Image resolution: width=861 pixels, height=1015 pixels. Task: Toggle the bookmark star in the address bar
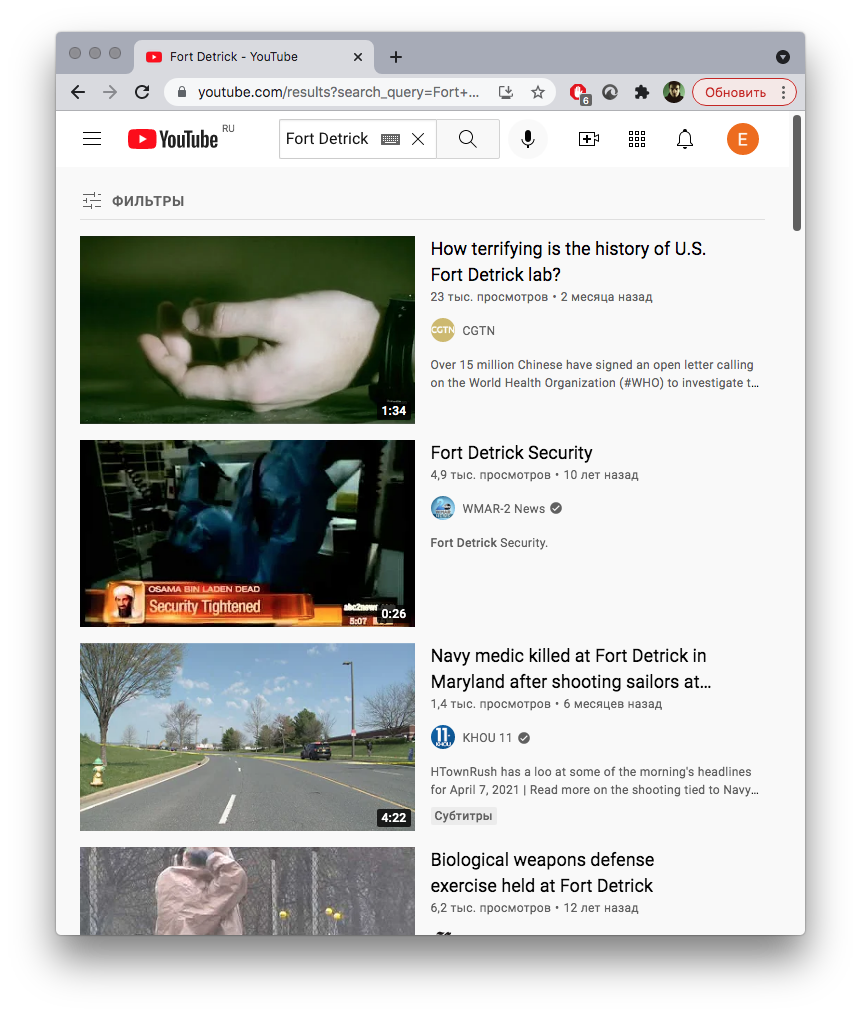[x=538, y=91]
